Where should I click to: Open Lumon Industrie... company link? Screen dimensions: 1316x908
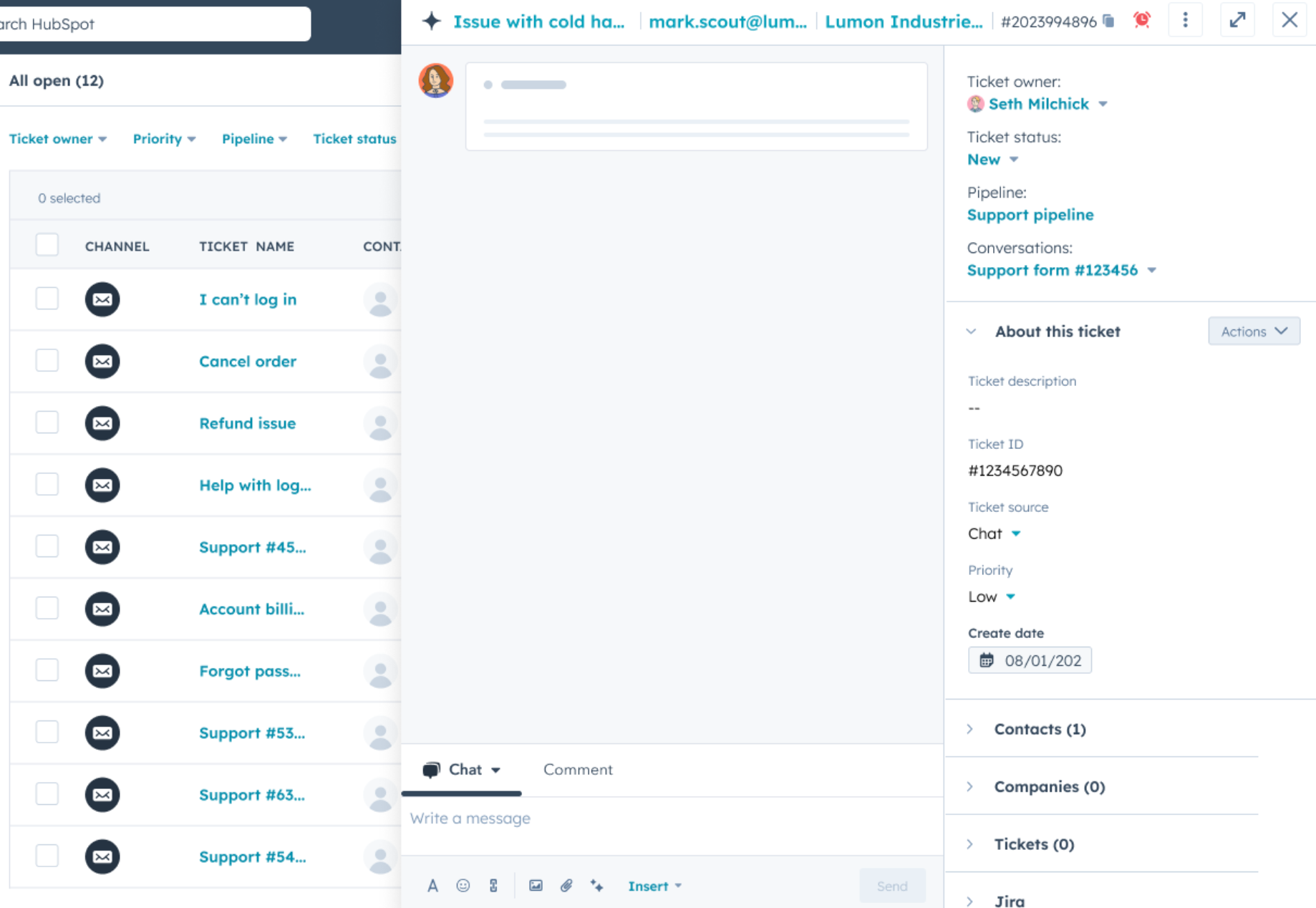tap(904, 21)
